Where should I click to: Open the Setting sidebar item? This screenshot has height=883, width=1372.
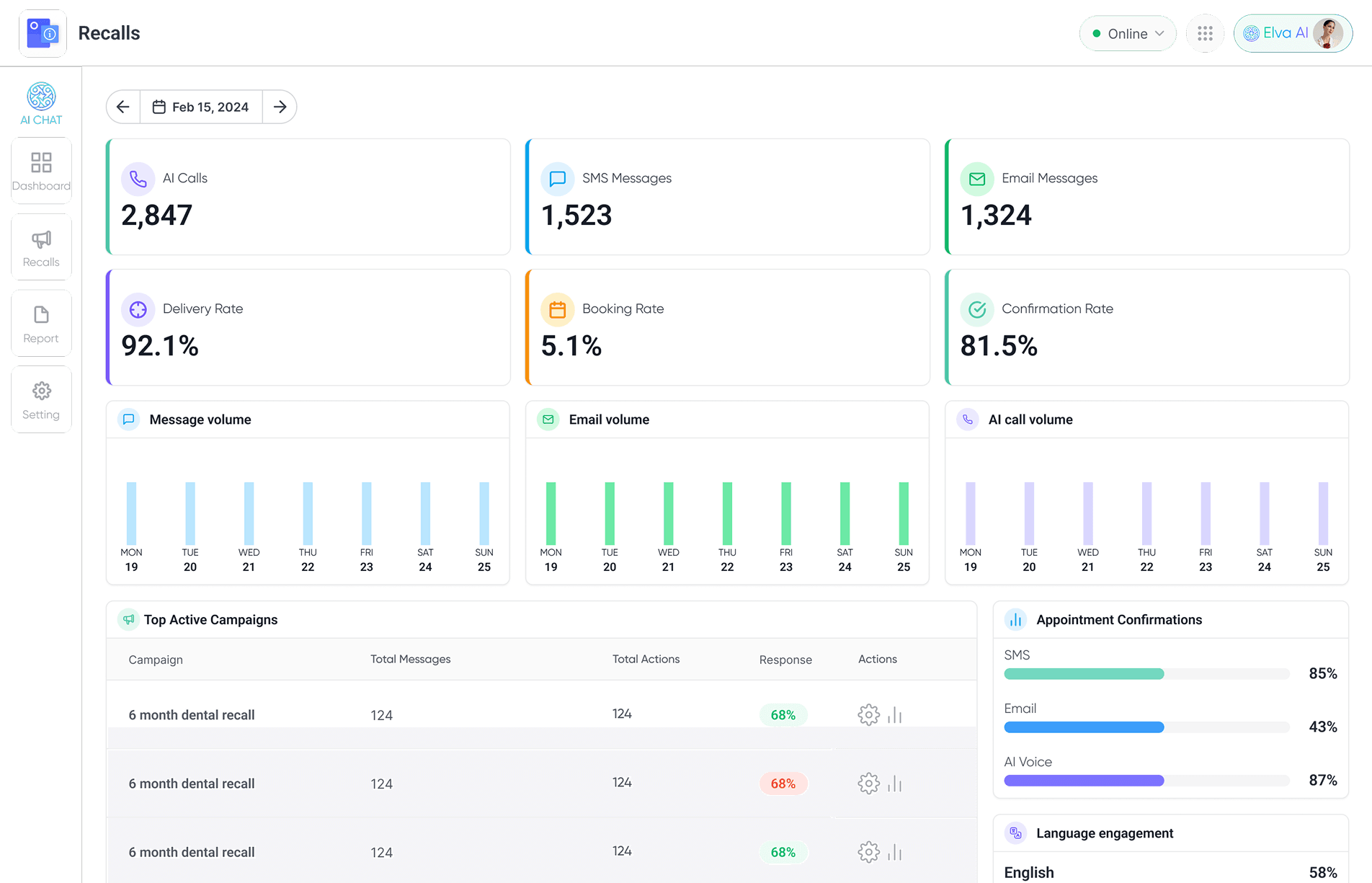coord(41,400)
